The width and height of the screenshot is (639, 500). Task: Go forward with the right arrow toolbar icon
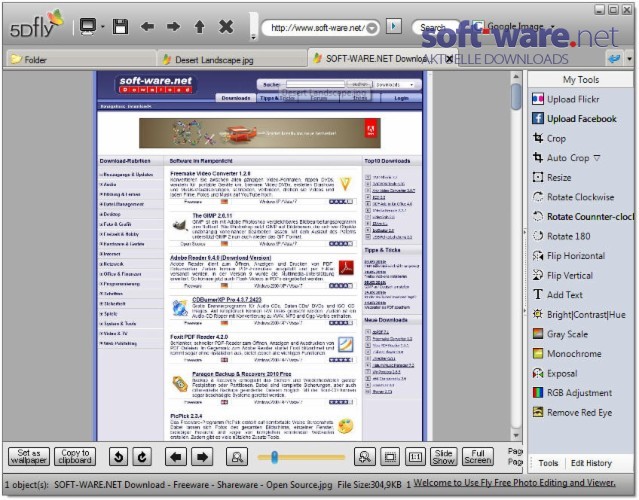click(173, 27)
